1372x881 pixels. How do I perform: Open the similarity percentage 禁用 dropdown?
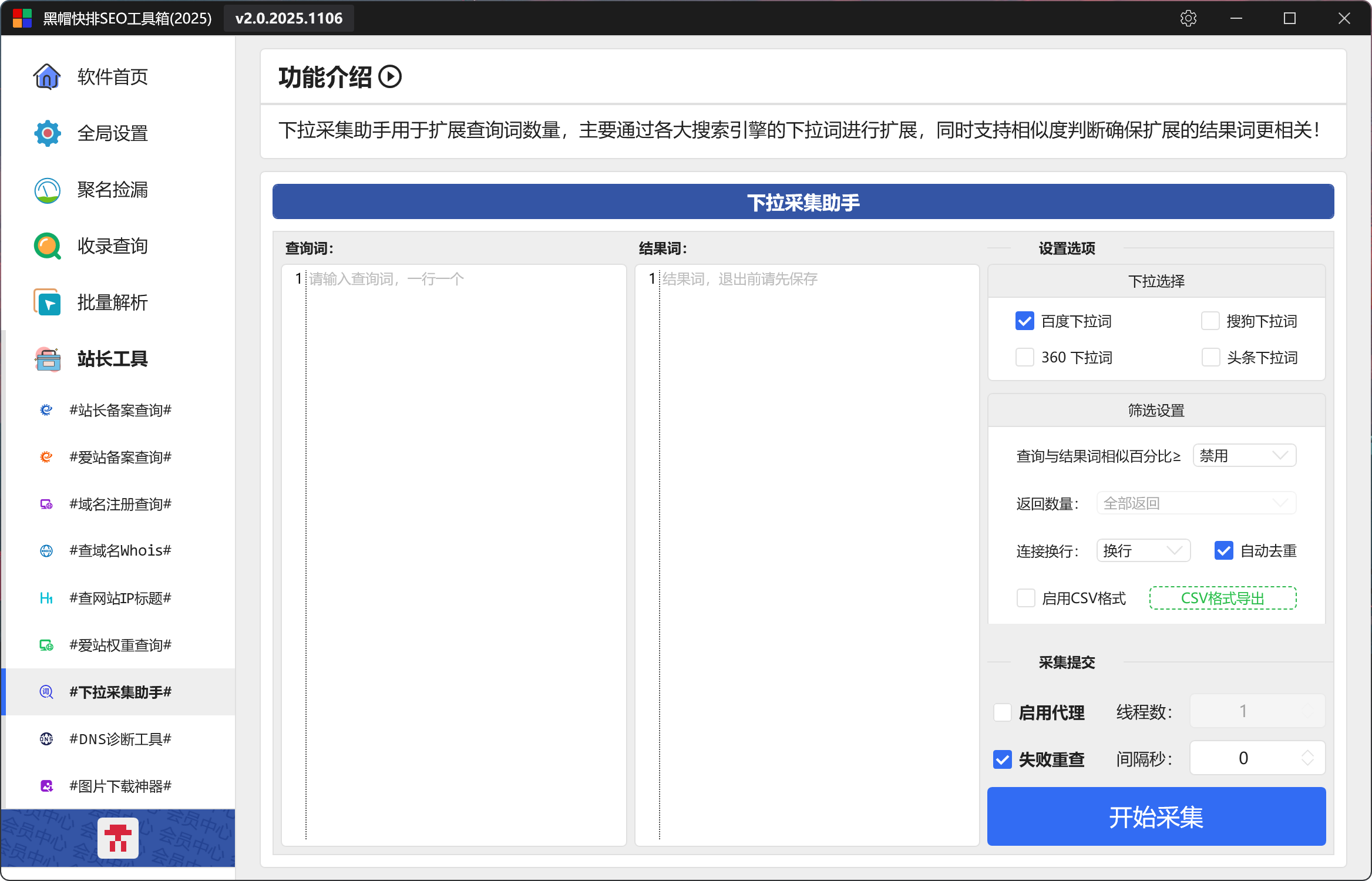point(1245,456)
